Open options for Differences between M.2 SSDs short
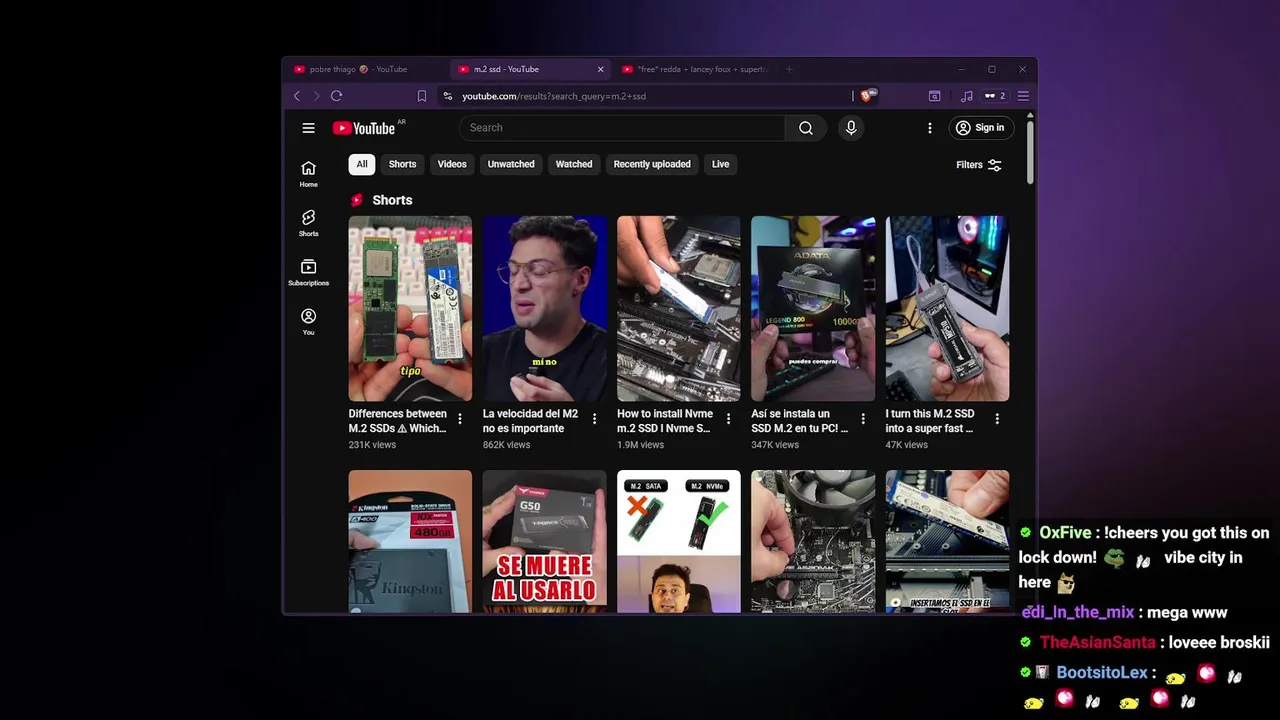This screenshot has width=1280, height=720. click(460, 419)
